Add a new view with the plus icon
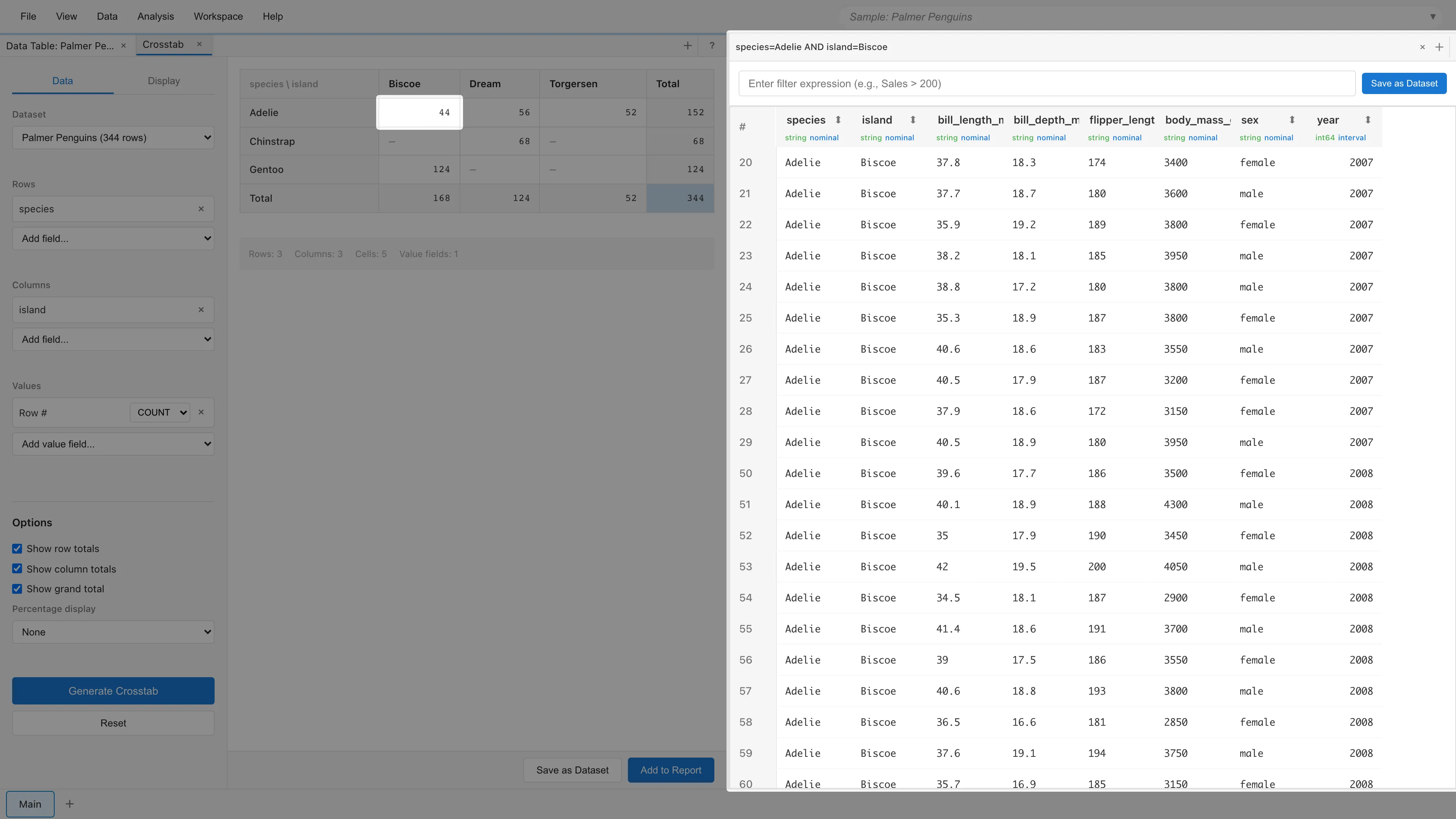The image size is (1456, 819). click(x=687, y=45)
